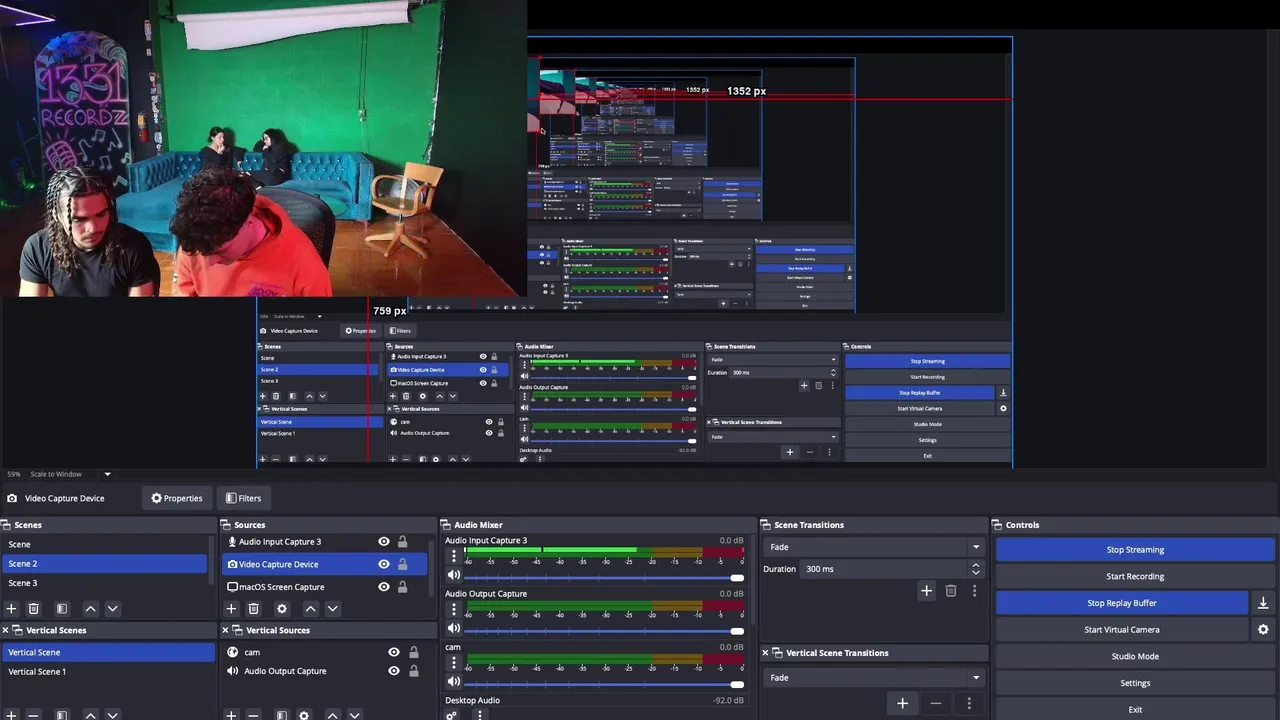Adjust Audio Input Capture 3 volume slider

pos(604,577)
